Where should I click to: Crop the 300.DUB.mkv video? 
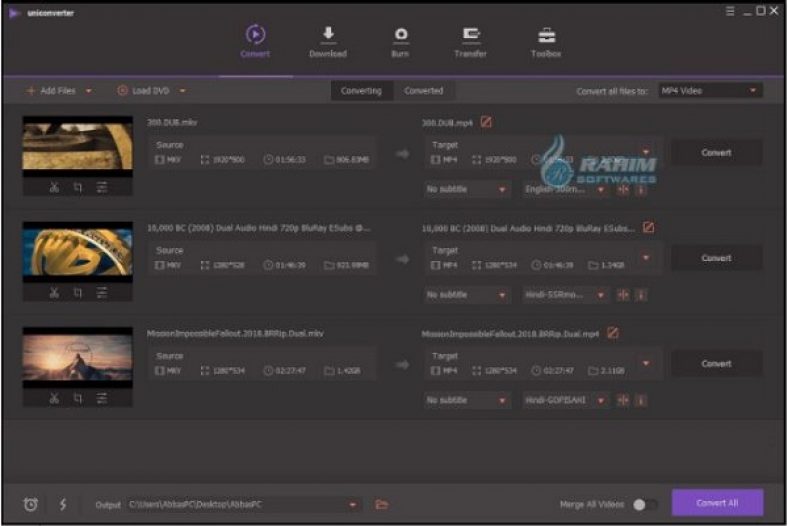(78, 187)
